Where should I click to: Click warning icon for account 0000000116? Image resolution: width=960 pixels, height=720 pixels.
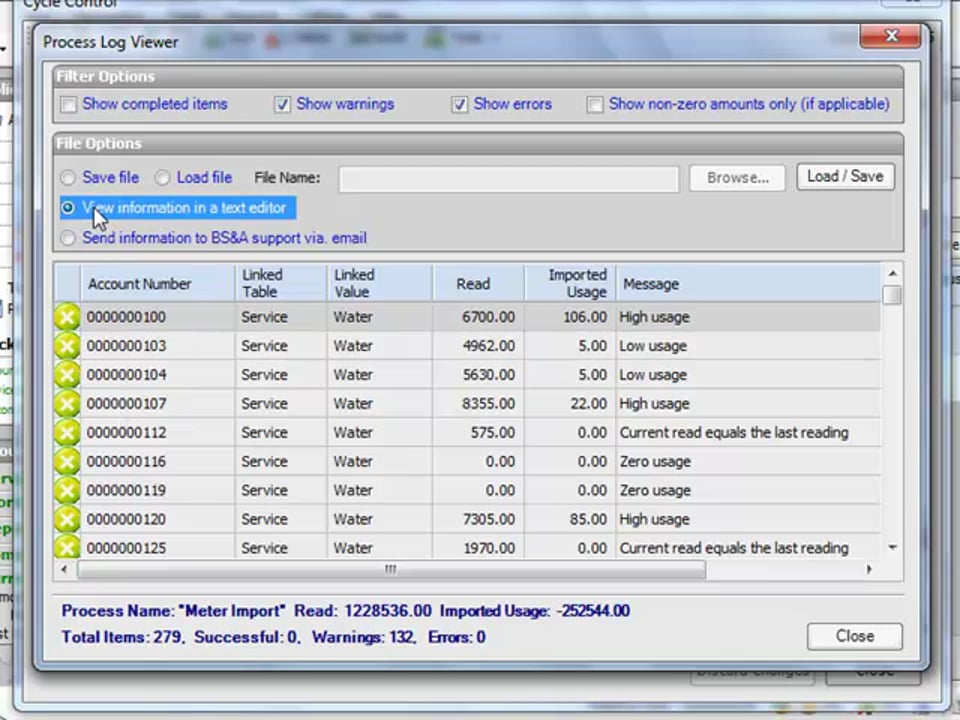67,462
